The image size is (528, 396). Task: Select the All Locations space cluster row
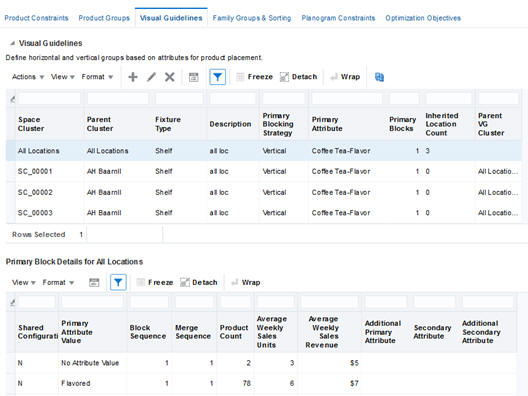[x=264, y=151]
